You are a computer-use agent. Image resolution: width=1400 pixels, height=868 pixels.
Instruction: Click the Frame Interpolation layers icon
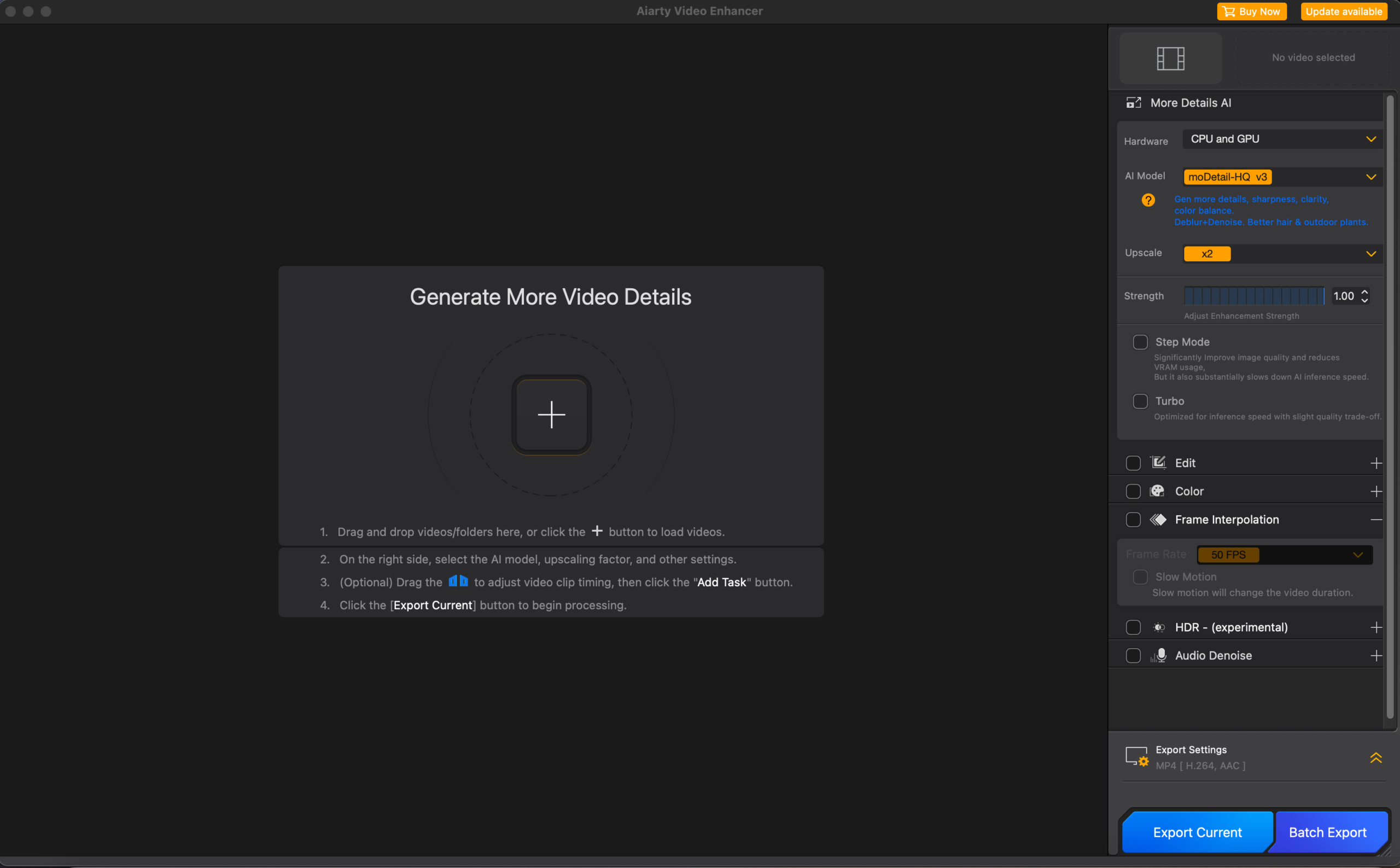coord(1158,519)
